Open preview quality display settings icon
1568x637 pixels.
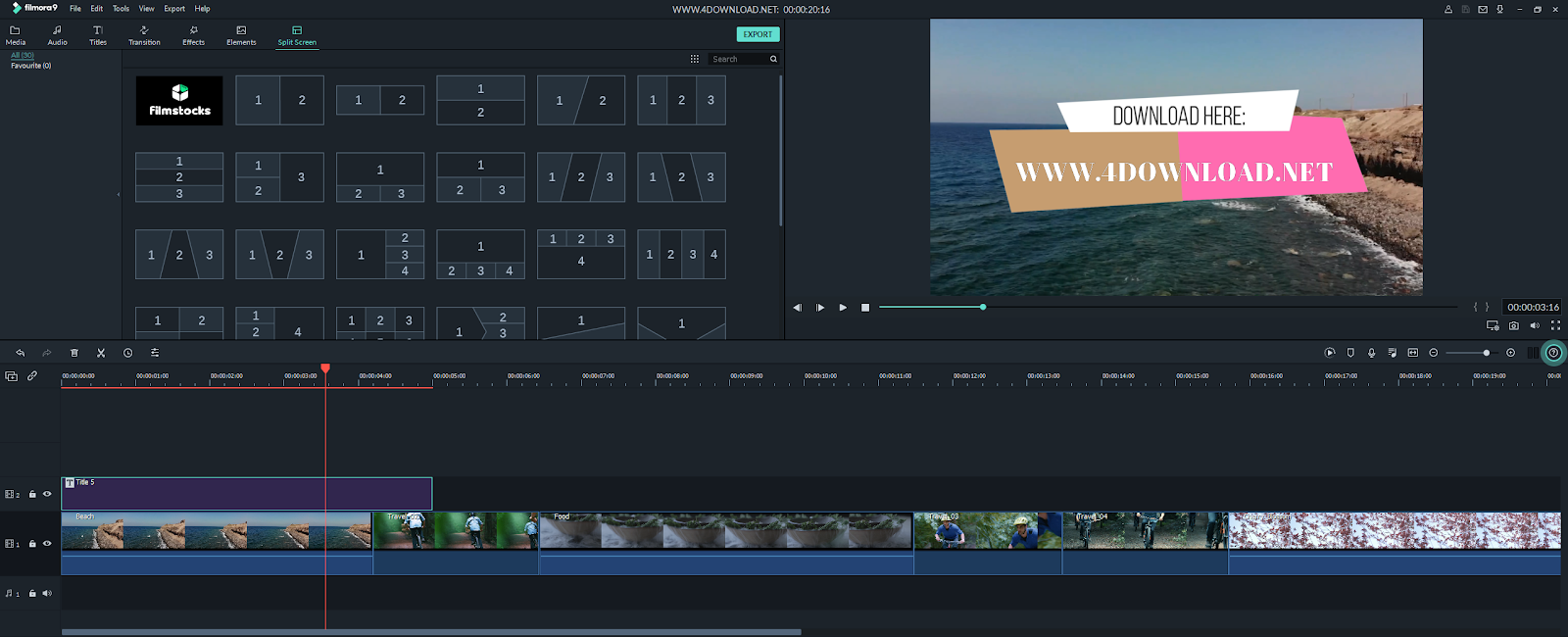pos(1493,325)
